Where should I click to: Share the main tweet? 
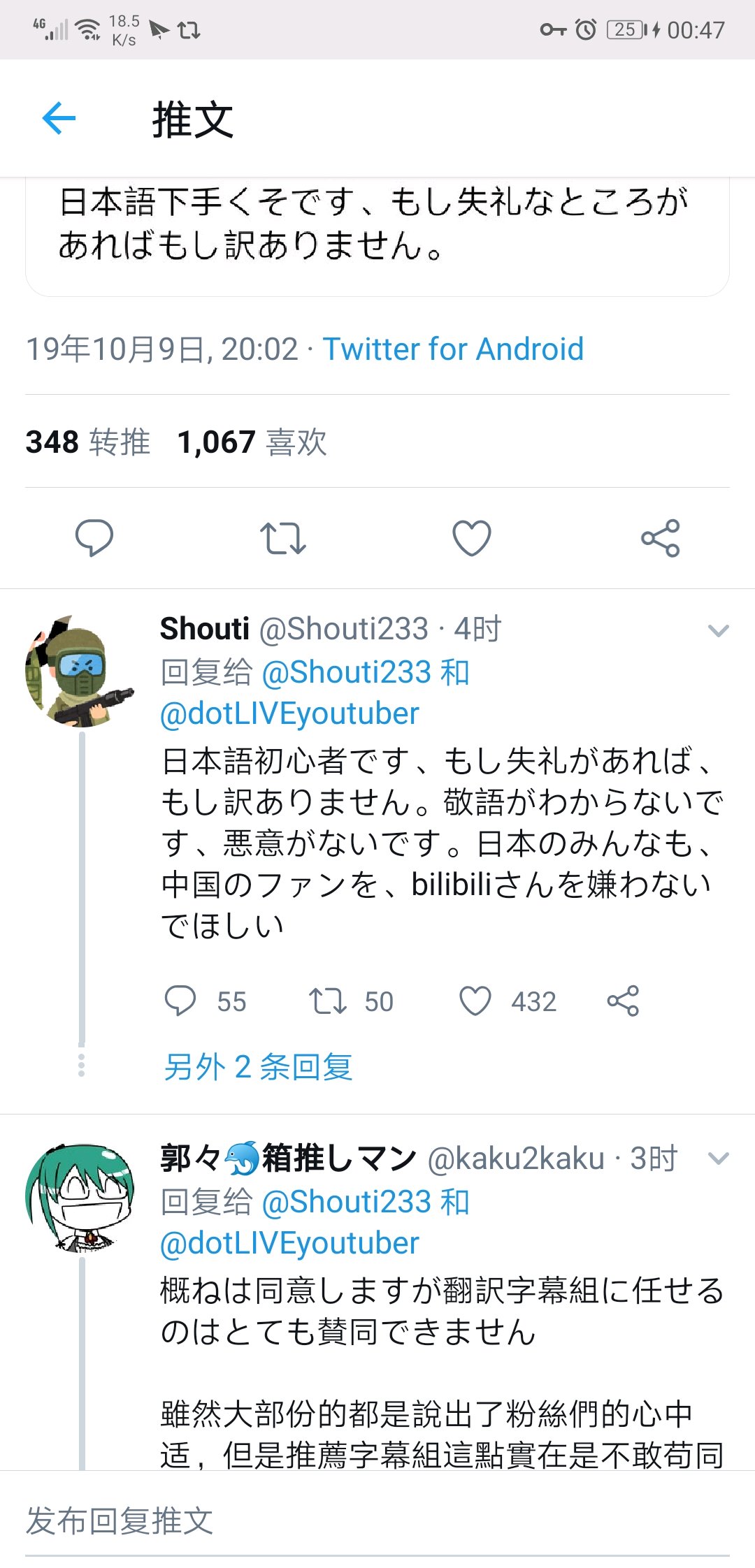click(x=660, y=538)
